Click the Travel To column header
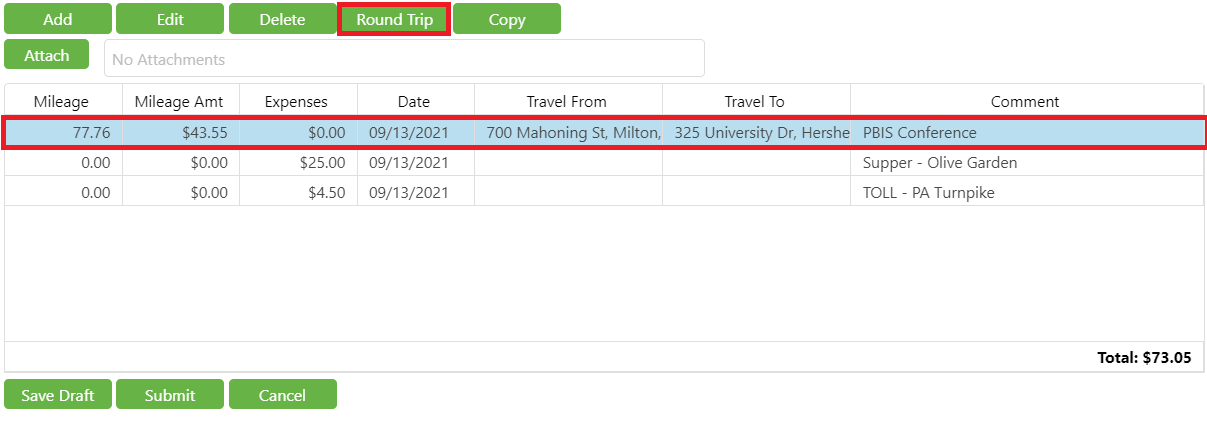 [755, 101]
